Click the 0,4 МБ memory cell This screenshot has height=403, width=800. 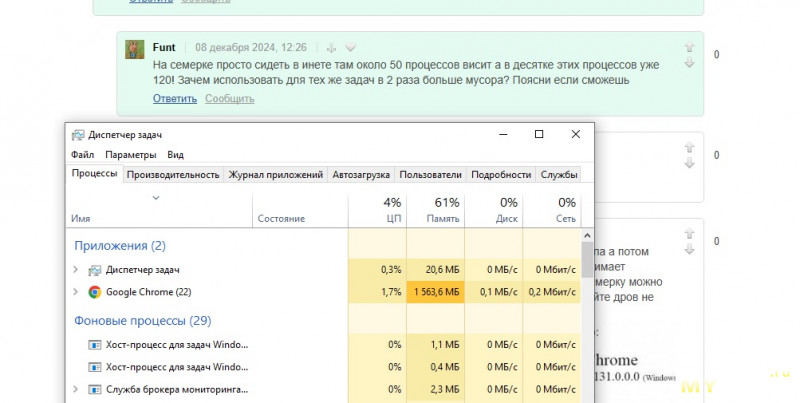[x=436, y=367]
